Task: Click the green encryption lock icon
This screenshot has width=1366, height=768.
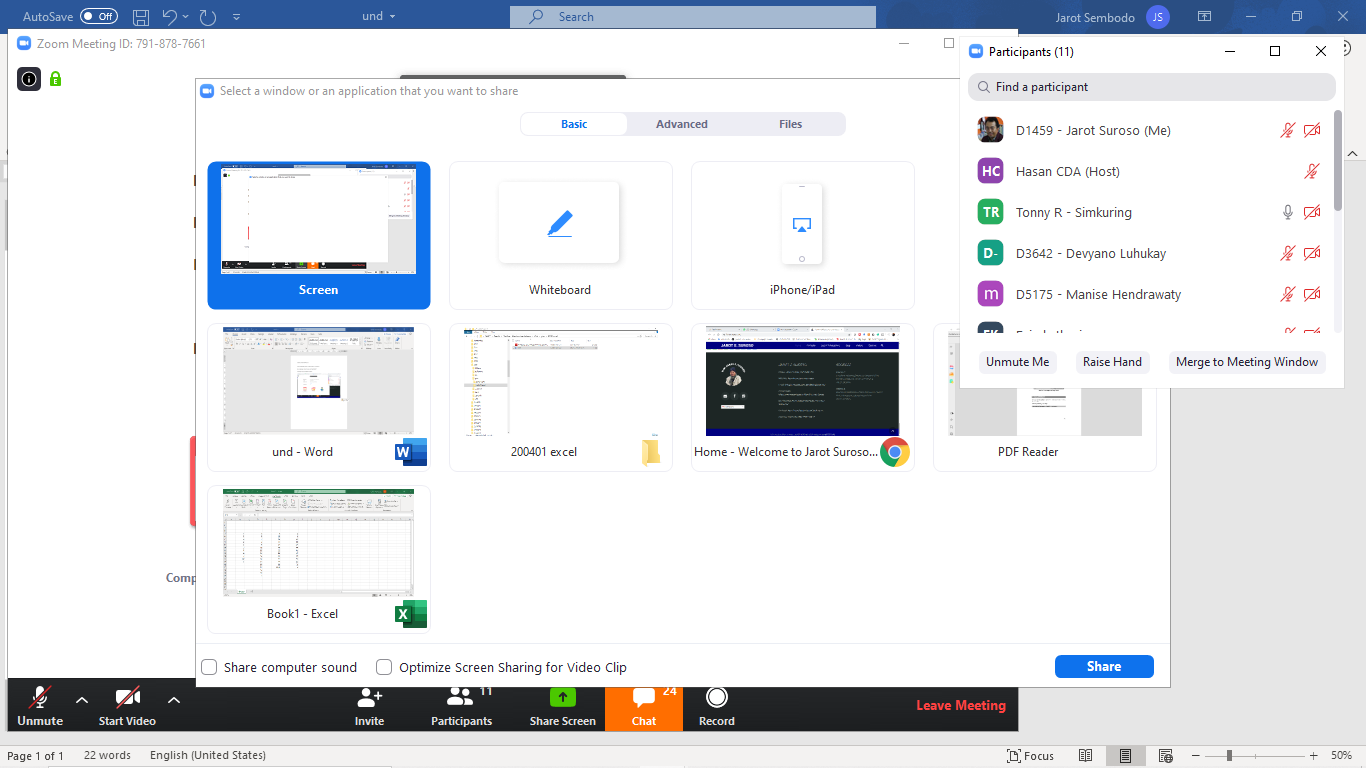Action: point(56,78)
